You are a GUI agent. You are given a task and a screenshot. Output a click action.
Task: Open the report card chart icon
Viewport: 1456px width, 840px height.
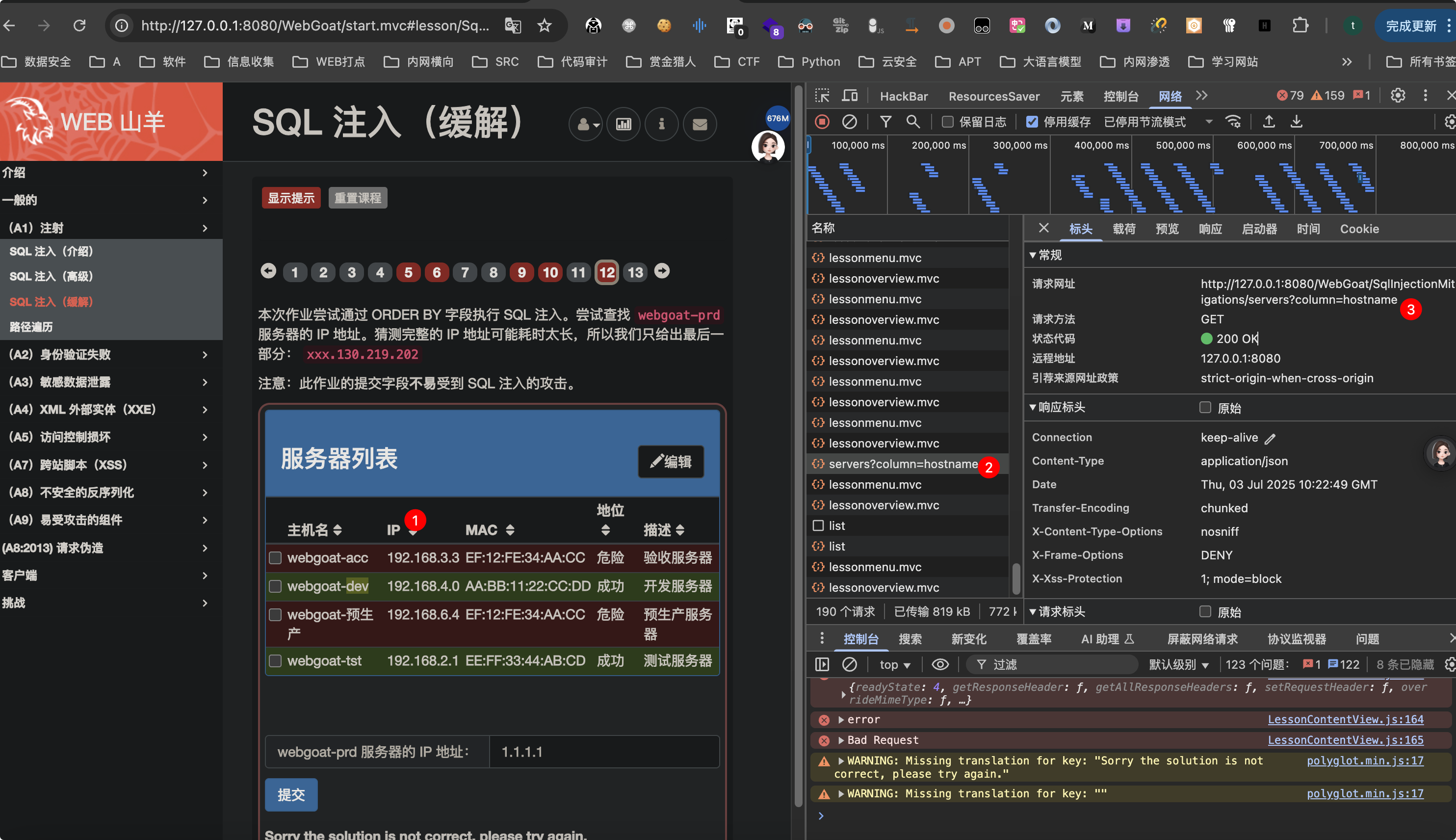point(624,124)
